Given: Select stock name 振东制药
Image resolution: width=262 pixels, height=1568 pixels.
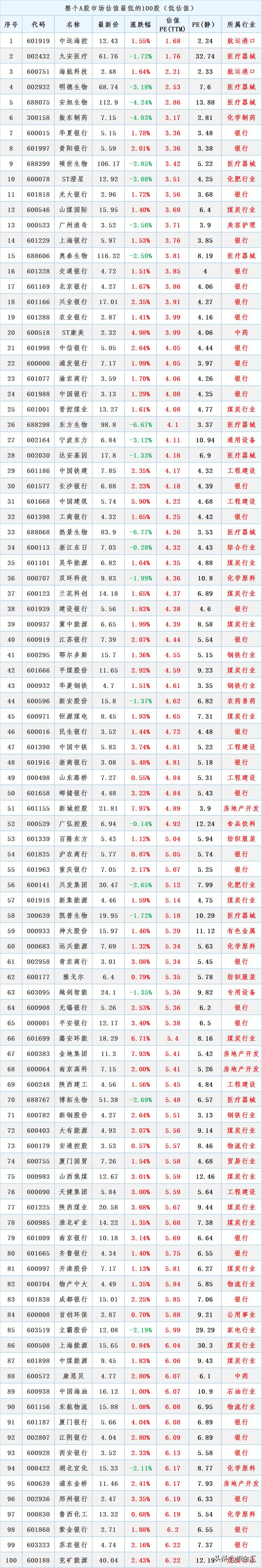Looking at the screenshot, I should click(73, 117).
